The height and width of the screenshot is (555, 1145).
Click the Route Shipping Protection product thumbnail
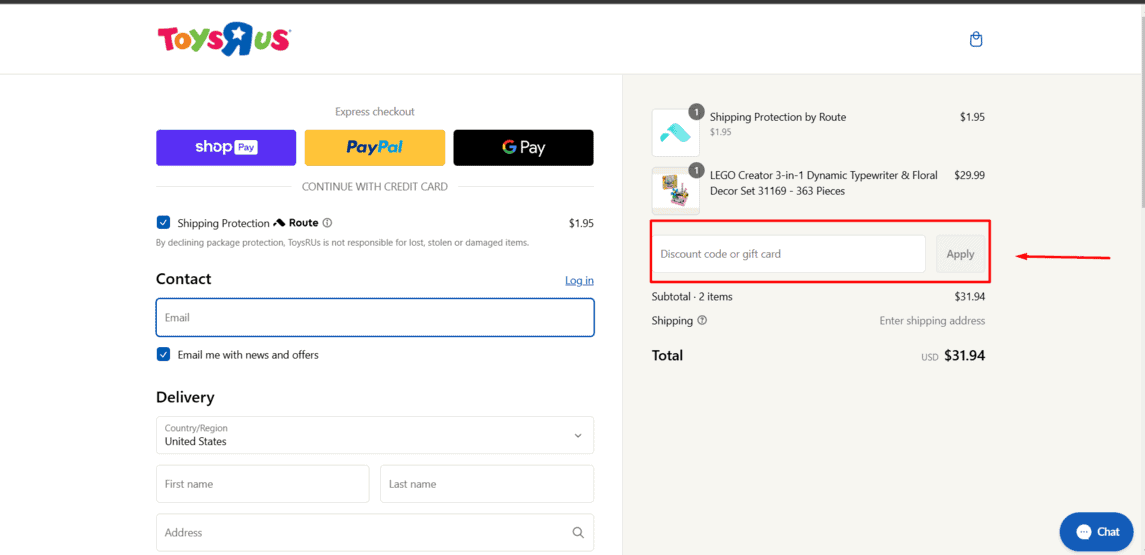pyautogui.click(x=675, y=132)
